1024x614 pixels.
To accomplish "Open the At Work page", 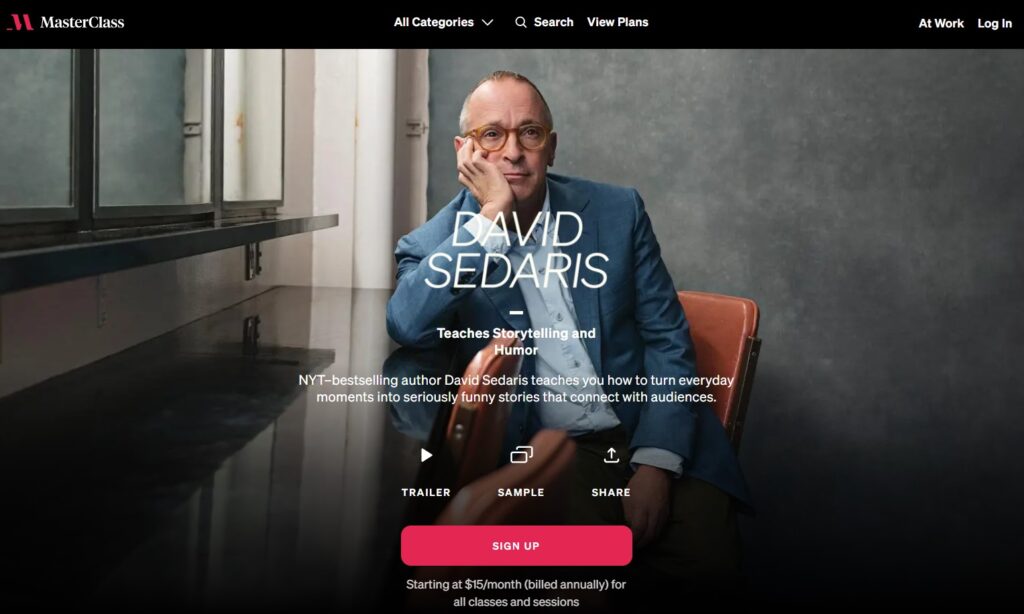I will click(940, 24).
